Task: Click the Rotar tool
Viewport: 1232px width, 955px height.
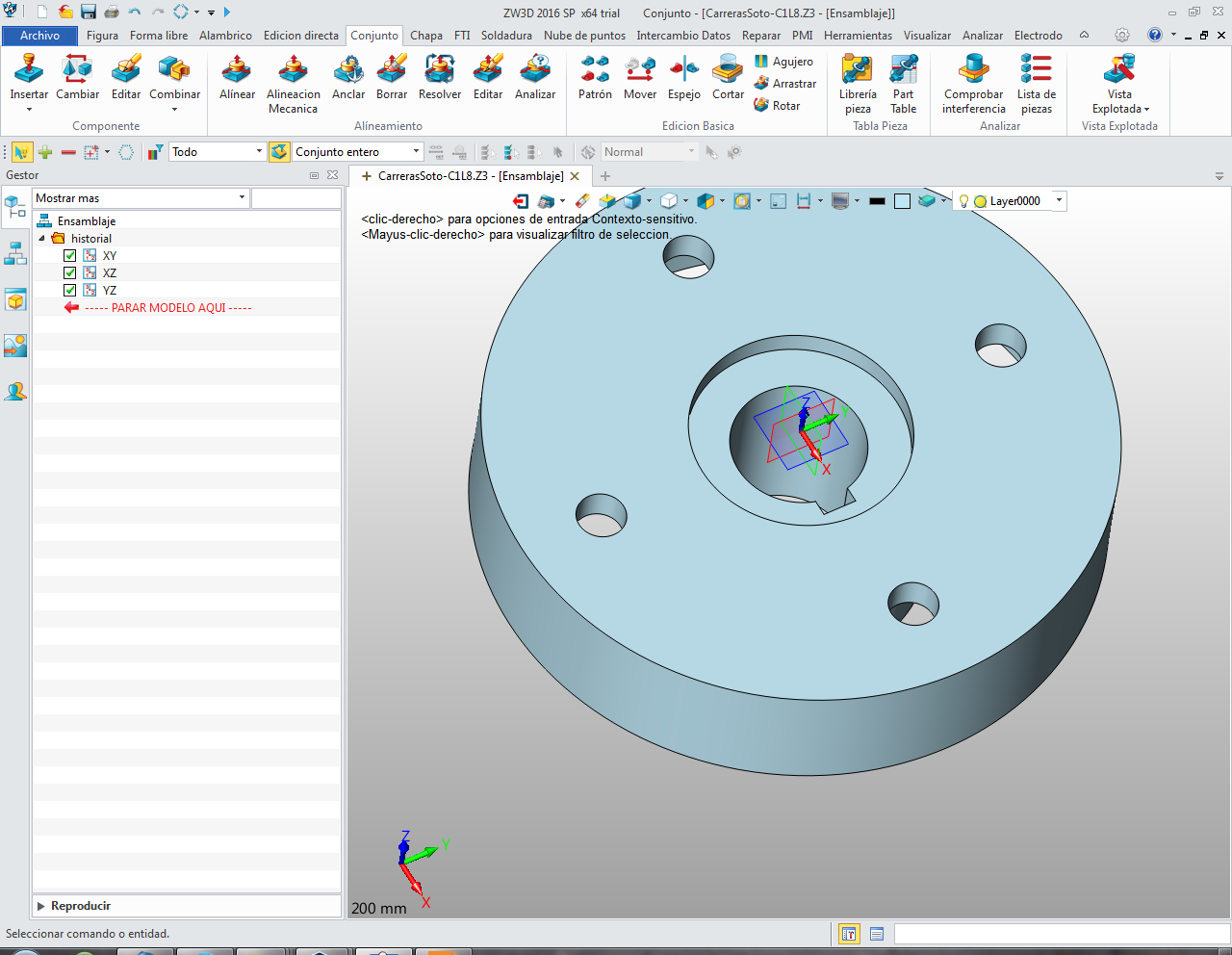Action: (x=778, y=106)
